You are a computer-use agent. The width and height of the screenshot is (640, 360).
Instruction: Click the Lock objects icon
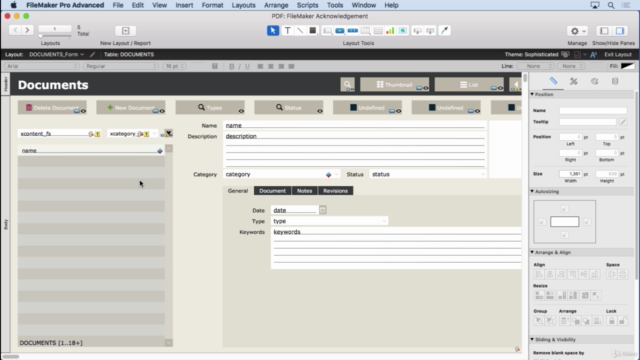pos(611,321)
